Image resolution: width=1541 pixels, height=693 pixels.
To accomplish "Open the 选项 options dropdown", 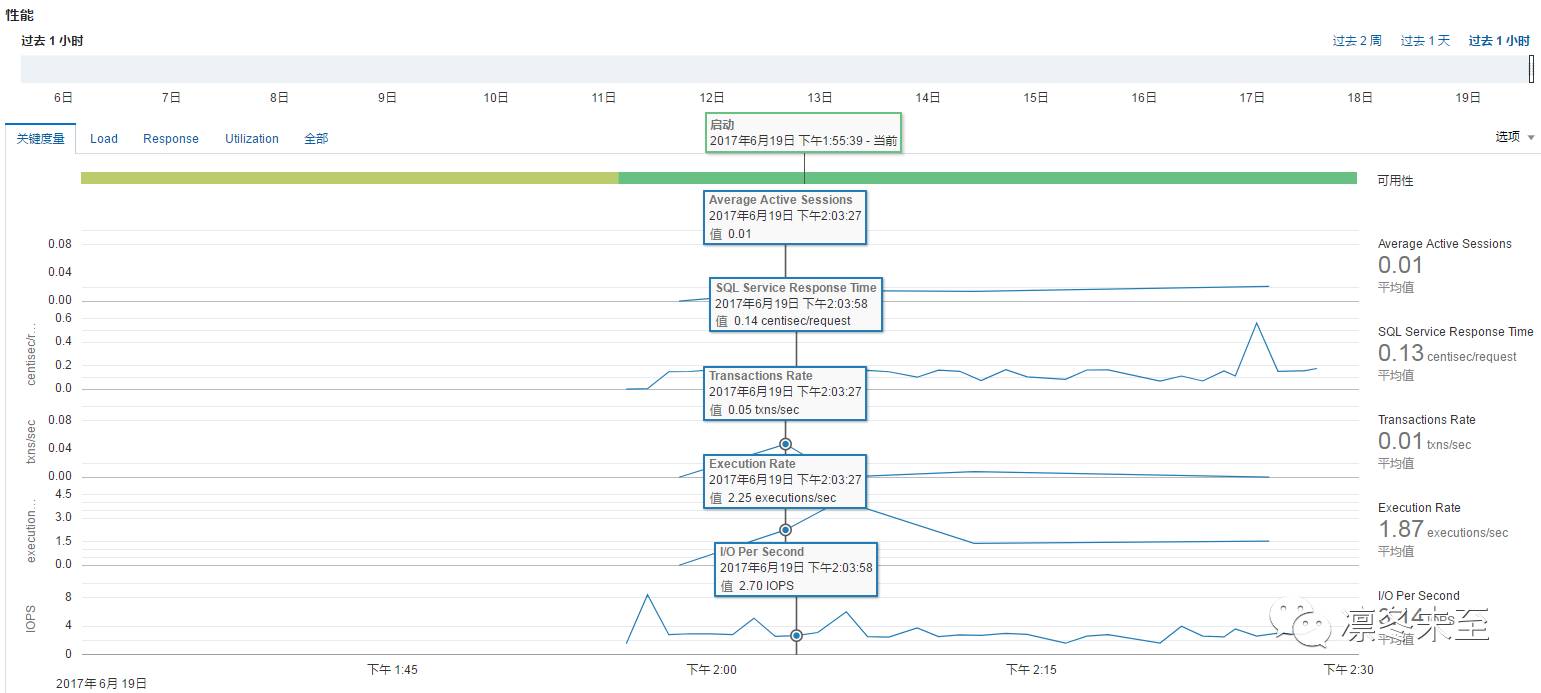I will pyautogui.click(x=1514, y=137).
